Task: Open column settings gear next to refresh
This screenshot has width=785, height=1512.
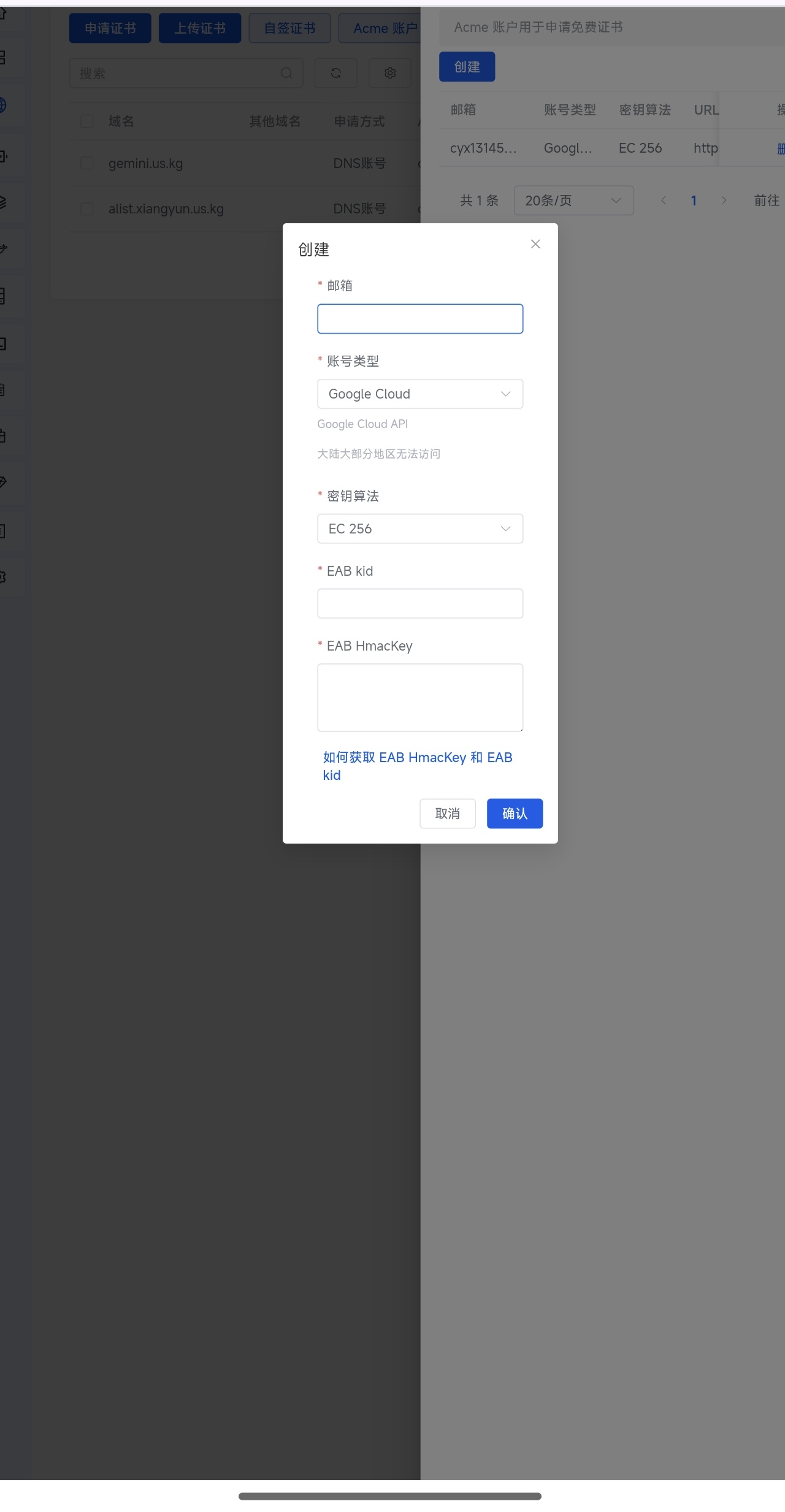Action: (x=389, y=73)
